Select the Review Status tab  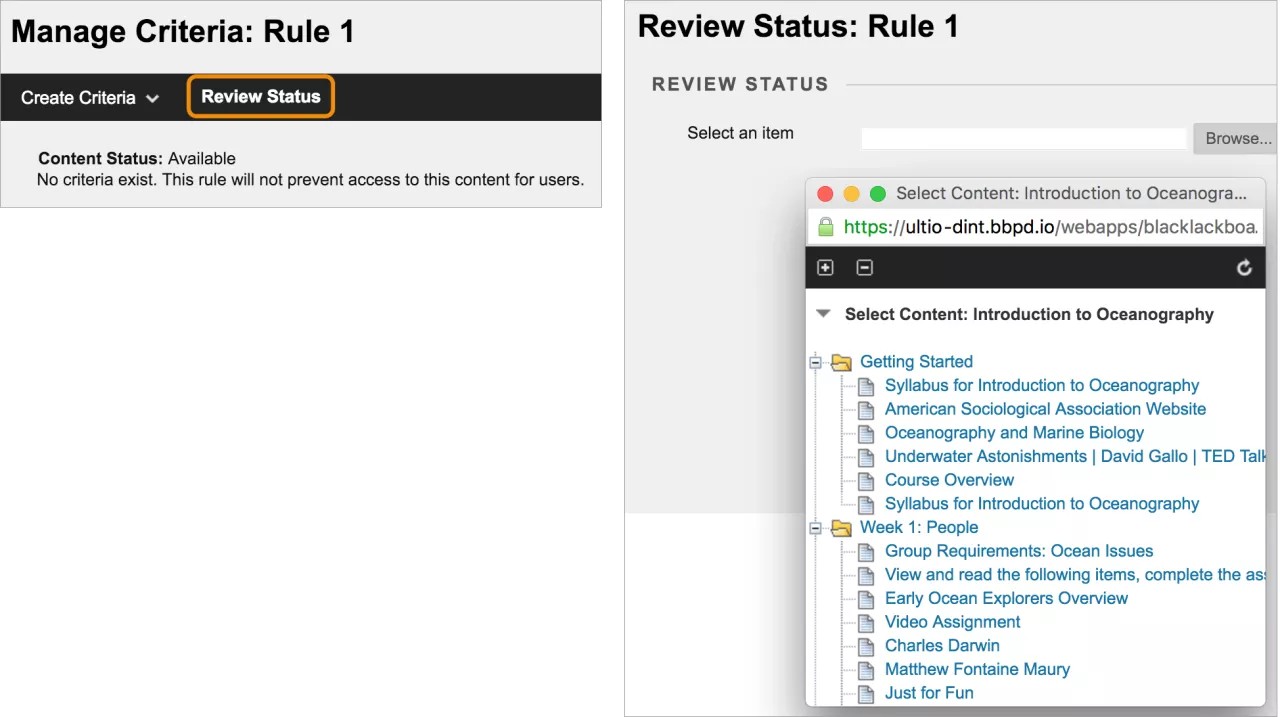[x=260, y=96]
